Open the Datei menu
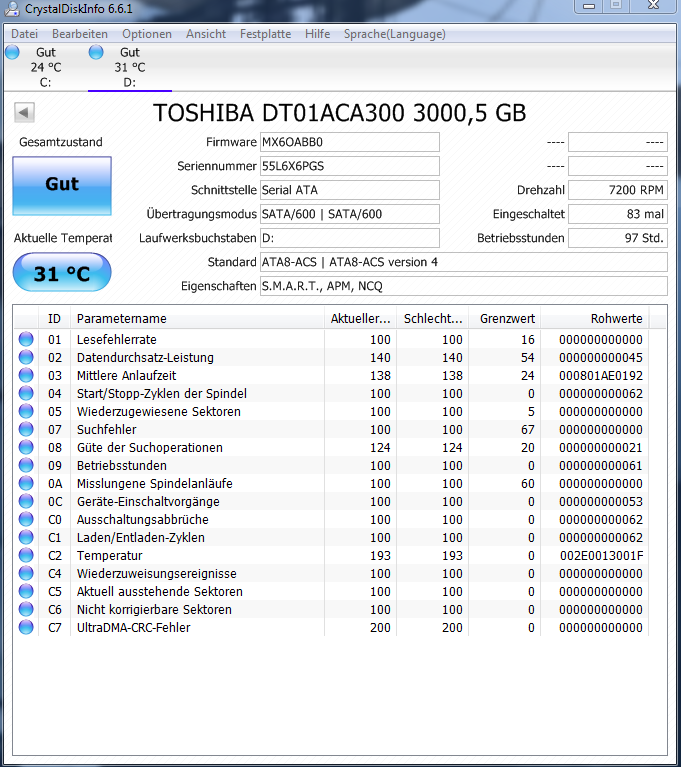The image size is (681, 767). pos(24,34)
